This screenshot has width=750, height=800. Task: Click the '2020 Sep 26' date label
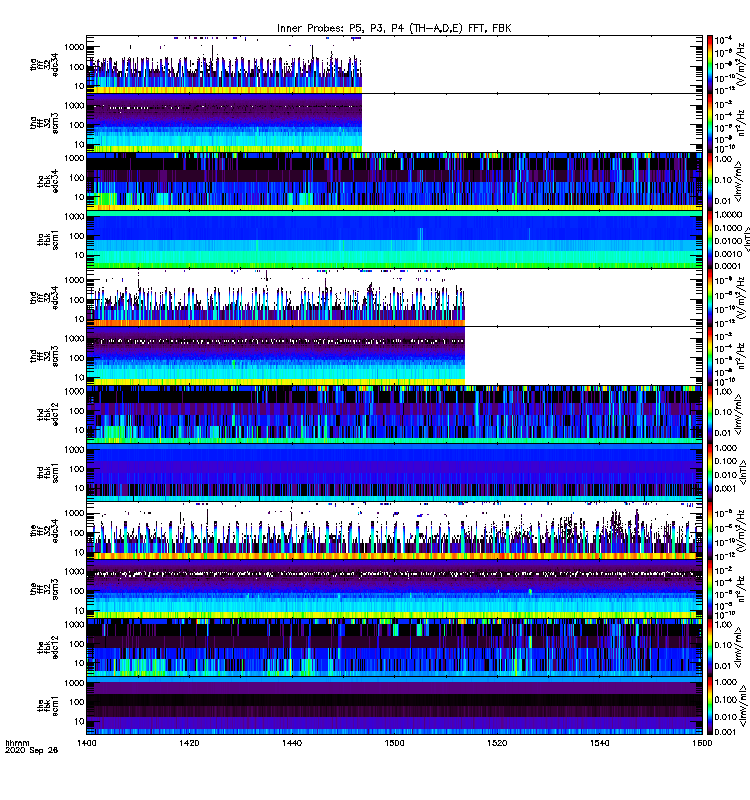[x=31, y=750]
